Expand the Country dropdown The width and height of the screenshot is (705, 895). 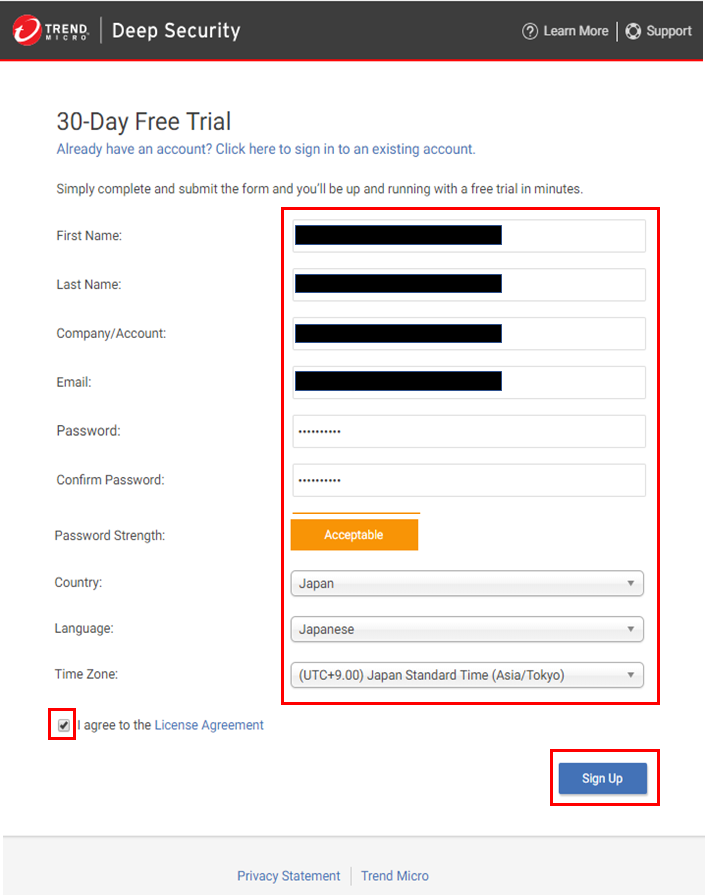pyautogui.click(x=467, y=583)
